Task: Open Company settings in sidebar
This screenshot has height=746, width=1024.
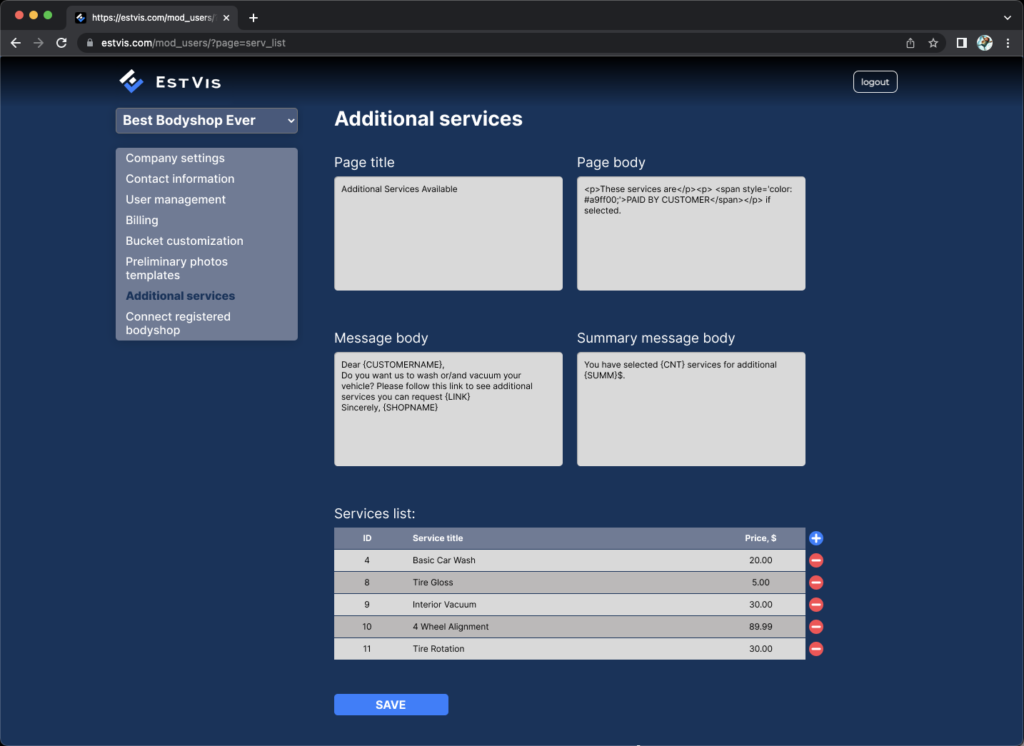Action: [x=175, y=158]
